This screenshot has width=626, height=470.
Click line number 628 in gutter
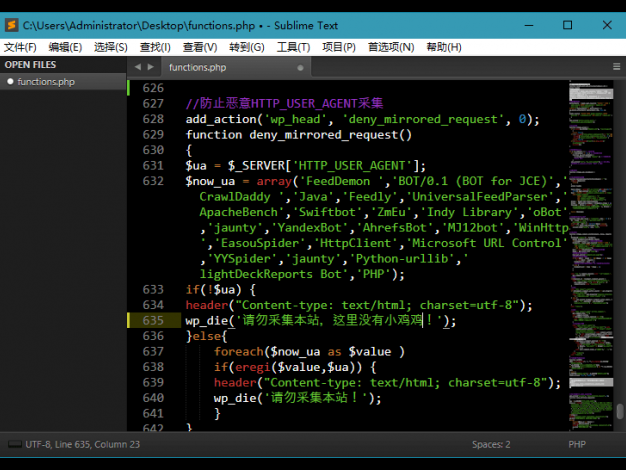pos(153,119)
